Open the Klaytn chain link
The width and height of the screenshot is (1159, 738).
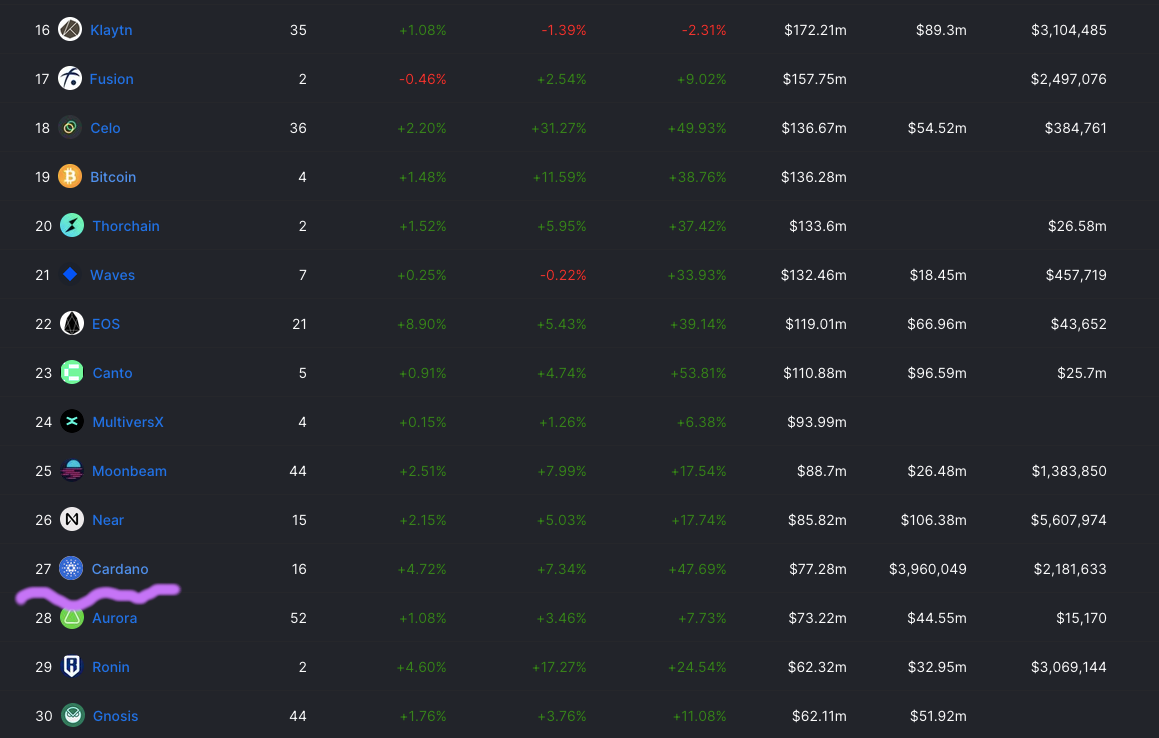click(x=111, y=30)
